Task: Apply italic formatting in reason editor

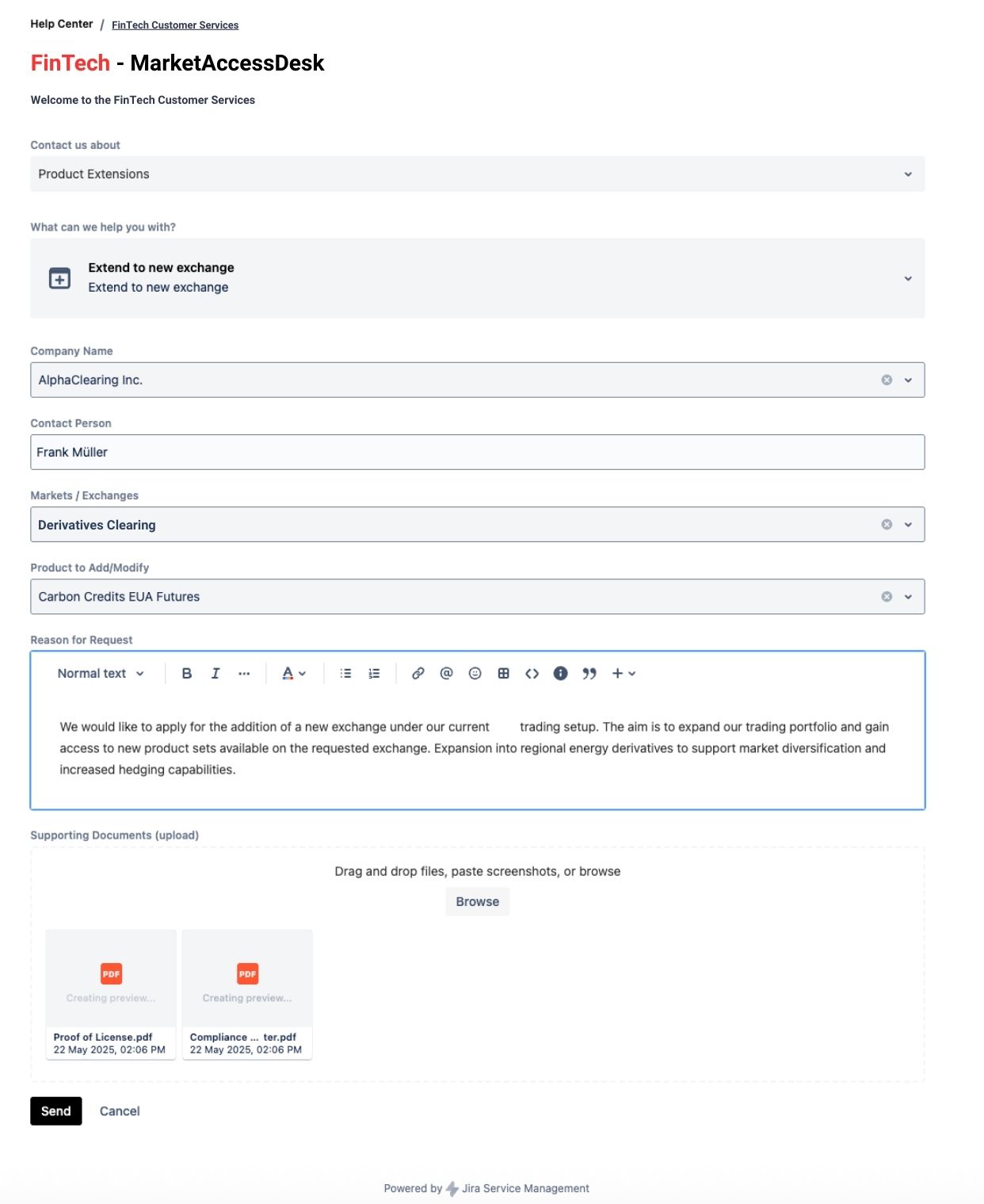Action: pos(215,673)
